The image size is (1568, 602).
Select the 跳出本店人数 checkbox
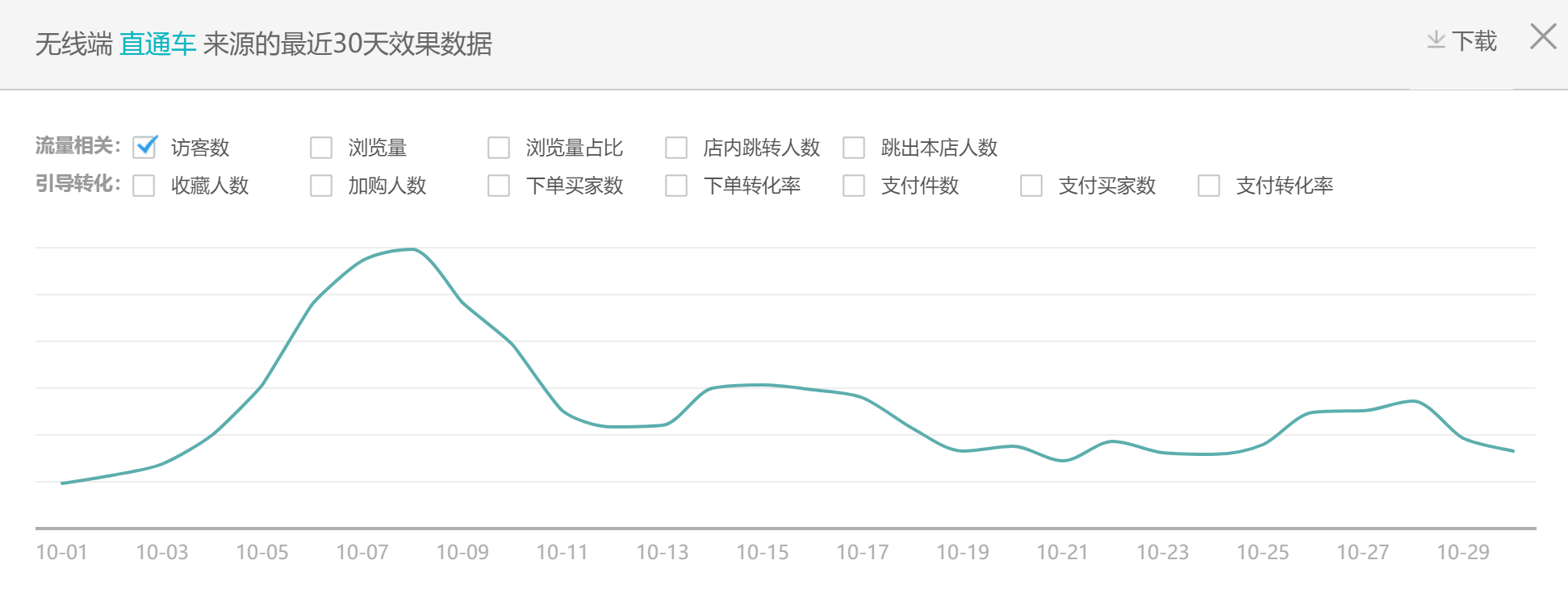click(854, 148)
